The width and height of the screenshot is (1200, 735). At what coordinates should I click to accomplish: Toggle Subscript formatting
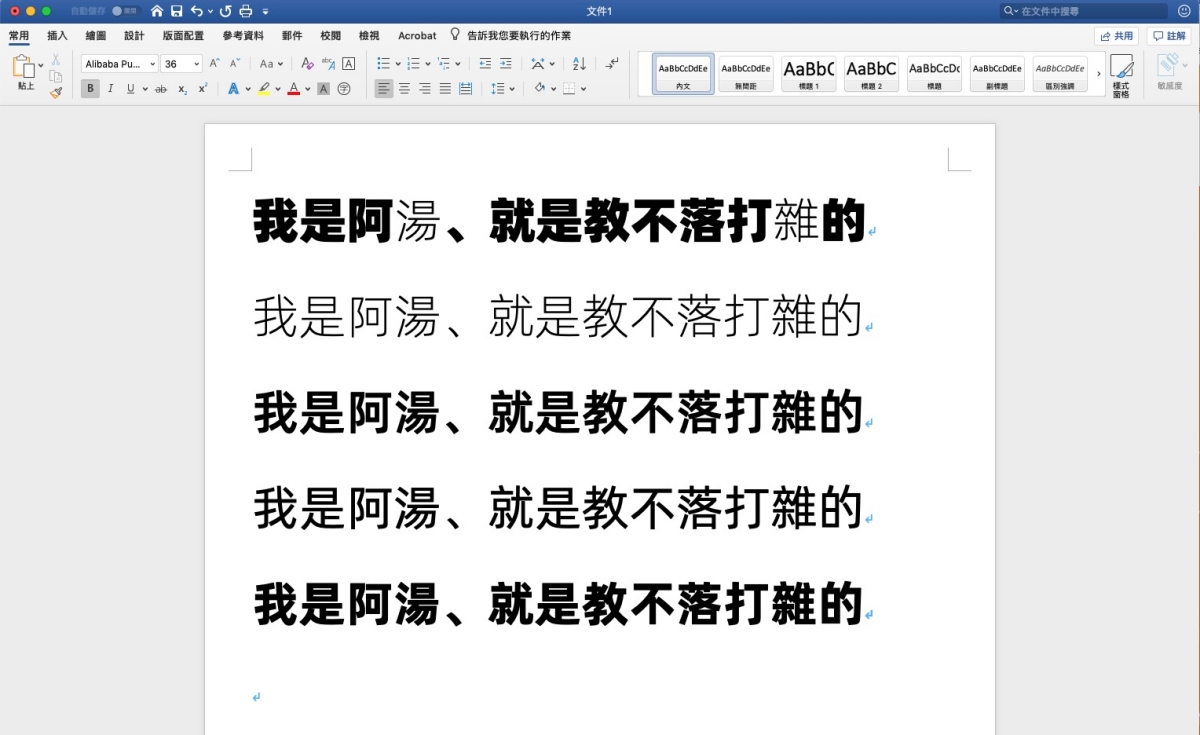182,88
